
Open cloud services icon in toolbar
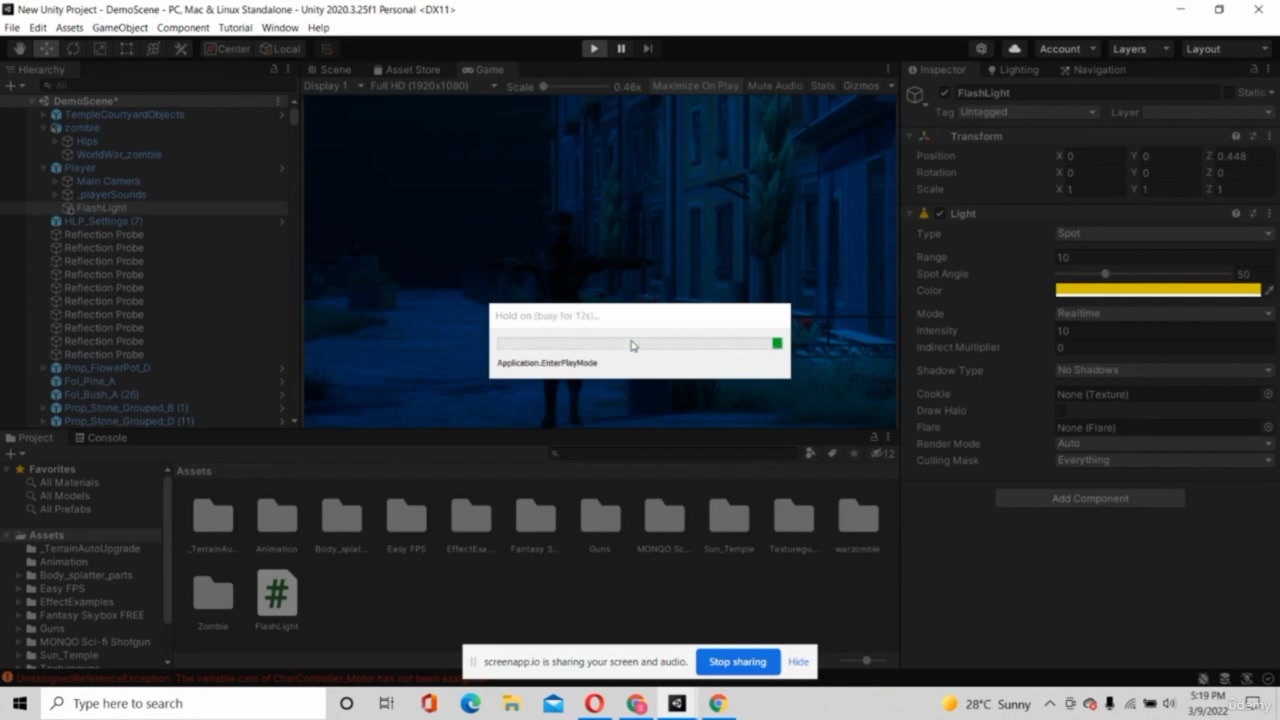pyautogui.click(x=1015, y=49)
